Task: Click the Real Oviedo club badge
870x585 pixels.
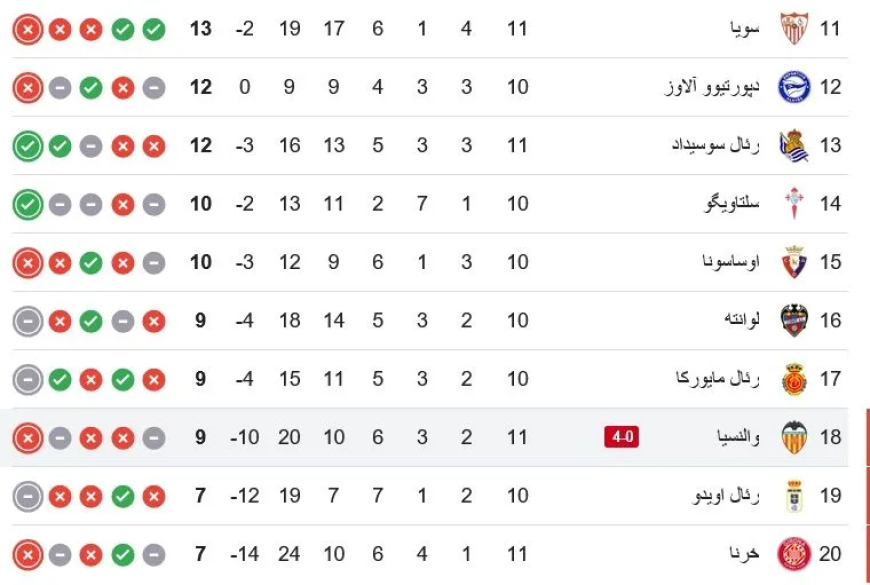Action: pos(794,495)
